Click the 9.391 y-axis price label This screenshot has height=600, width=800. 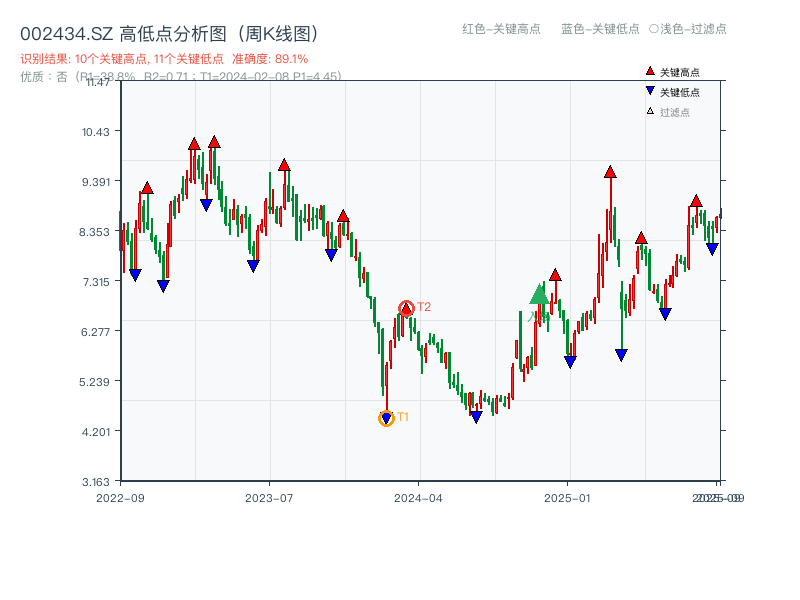coord(96,182)
